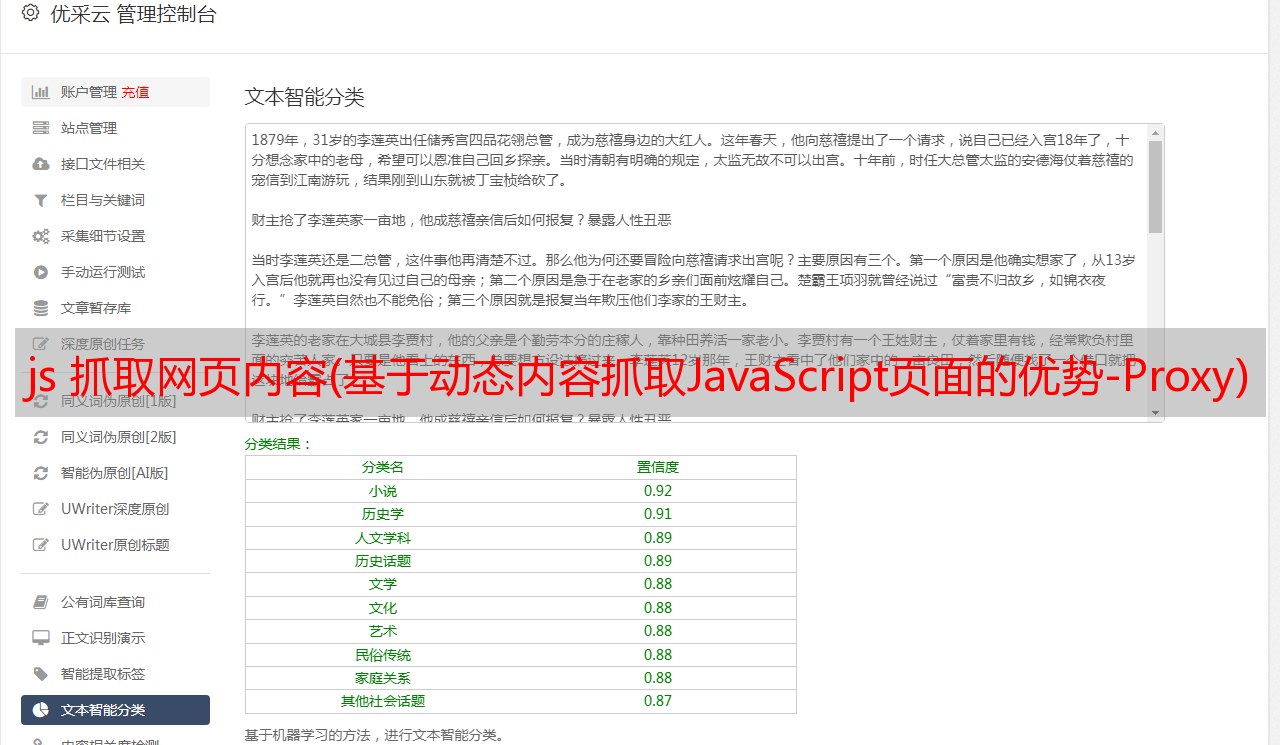Click the book icon beside 公有词库查询
This screenshot has width=1280, height=745.
[x=41, y=602]
